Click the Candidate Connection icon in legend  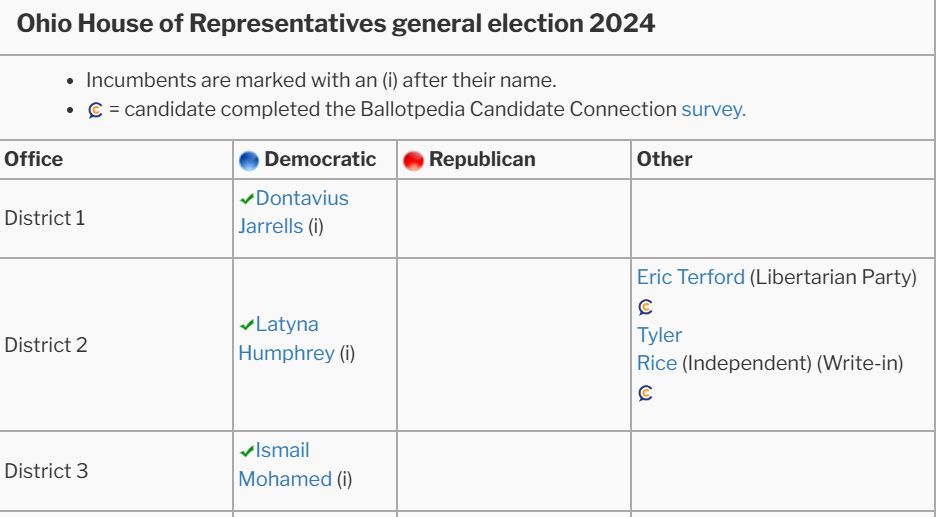coord(96,110)
